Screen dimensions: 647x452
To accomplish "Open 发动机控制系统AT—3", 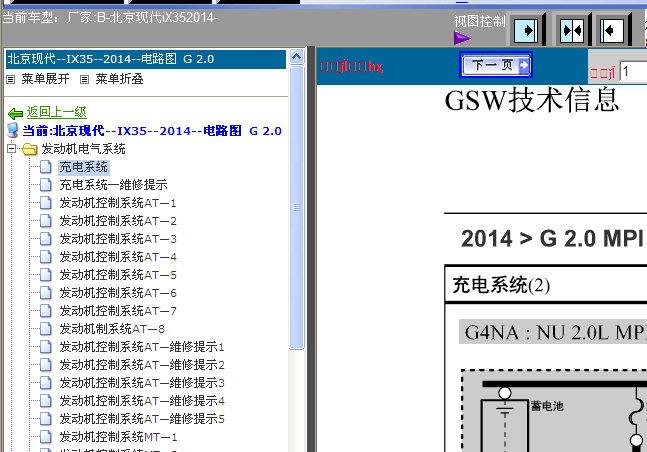I will point(118,239).
